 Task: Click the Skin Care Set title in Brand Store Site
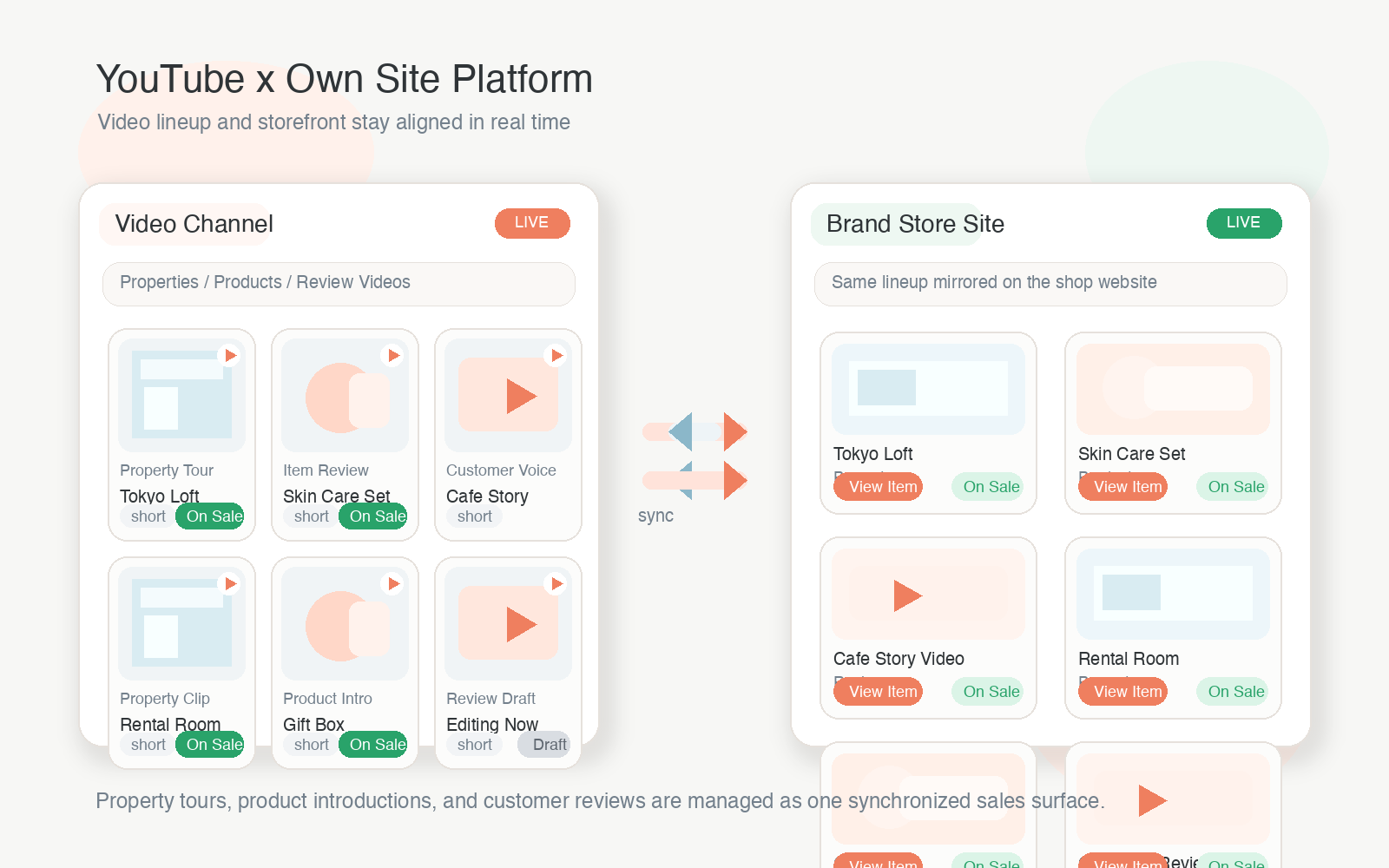1131,454
